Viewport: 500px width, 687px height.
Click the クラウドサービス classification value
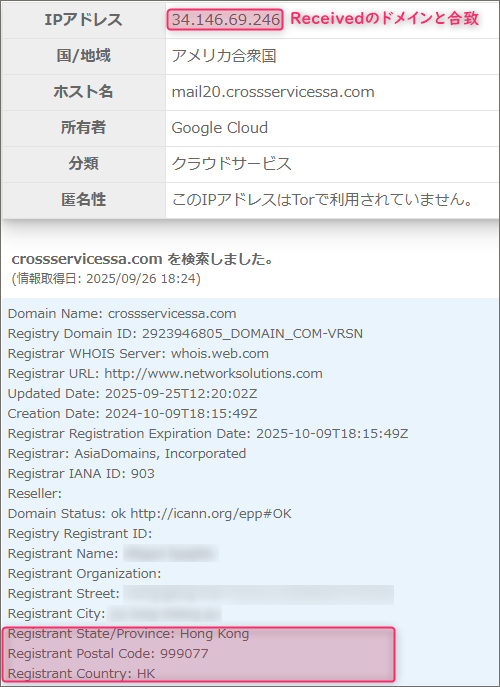[231, 164]
